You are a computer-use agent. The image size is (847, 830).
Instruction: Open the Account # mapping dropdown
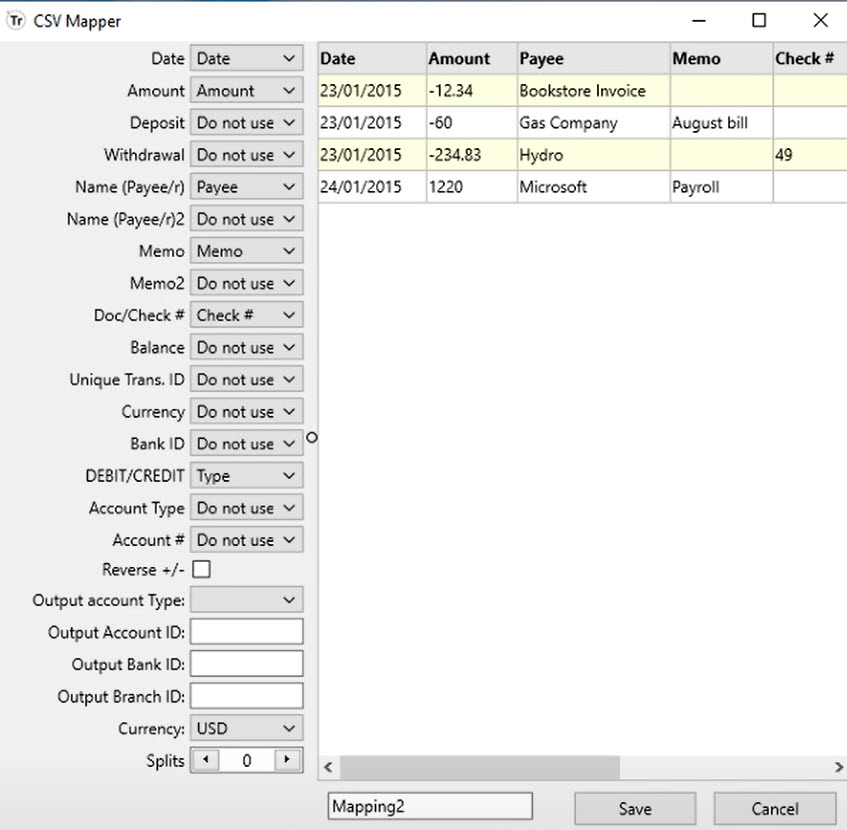point(246,540)
